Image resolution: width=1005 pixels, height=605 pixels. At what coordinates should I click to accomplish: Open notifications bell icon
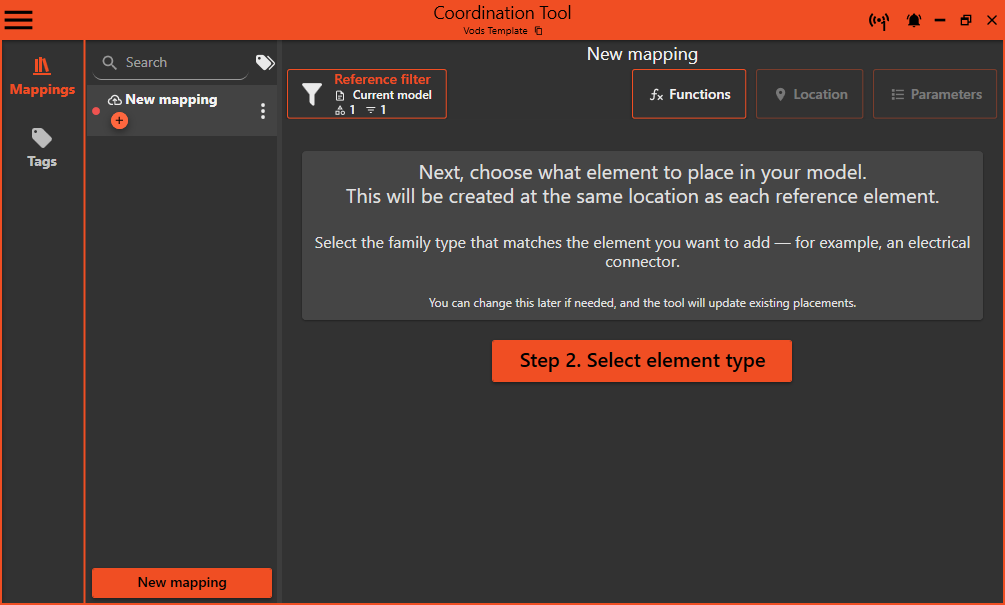click(x=914, y=21)
